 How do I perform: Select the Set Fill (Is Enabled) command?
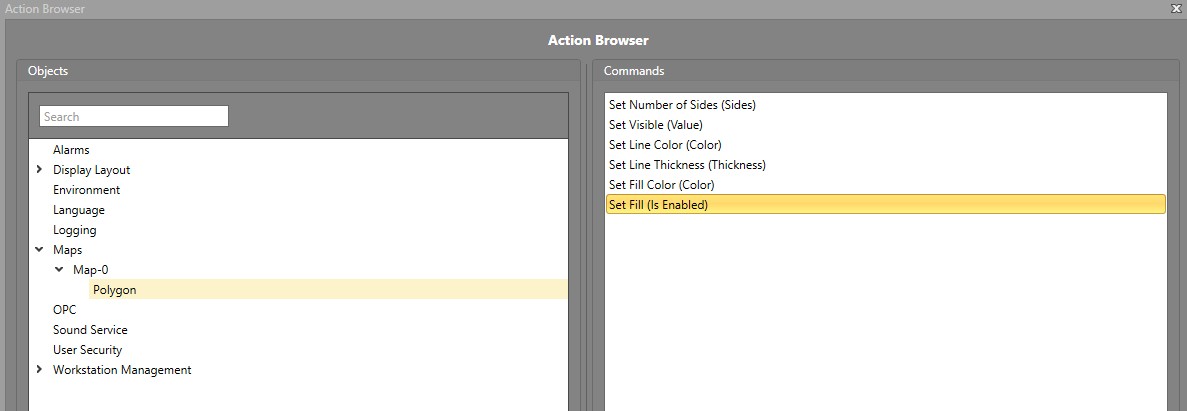[658, 205]
